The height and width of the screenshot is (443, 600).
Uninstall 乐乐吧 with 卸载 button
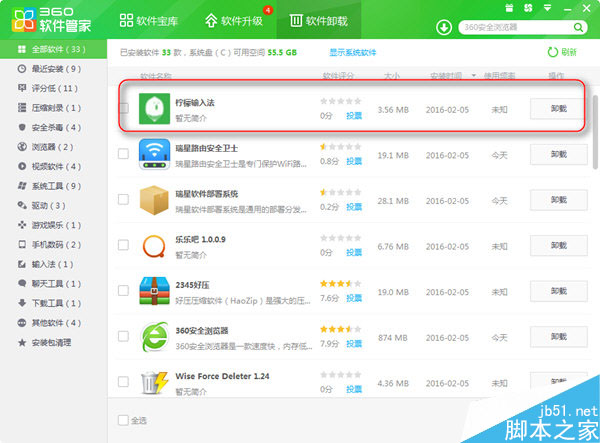coord(559,246)
